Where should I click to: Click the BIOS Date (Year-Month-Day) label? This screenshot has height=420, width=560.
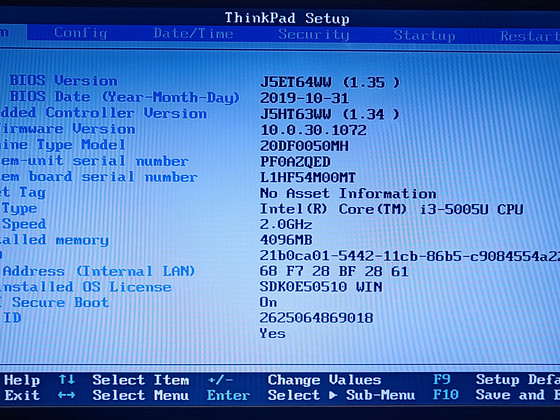[124, 97]
